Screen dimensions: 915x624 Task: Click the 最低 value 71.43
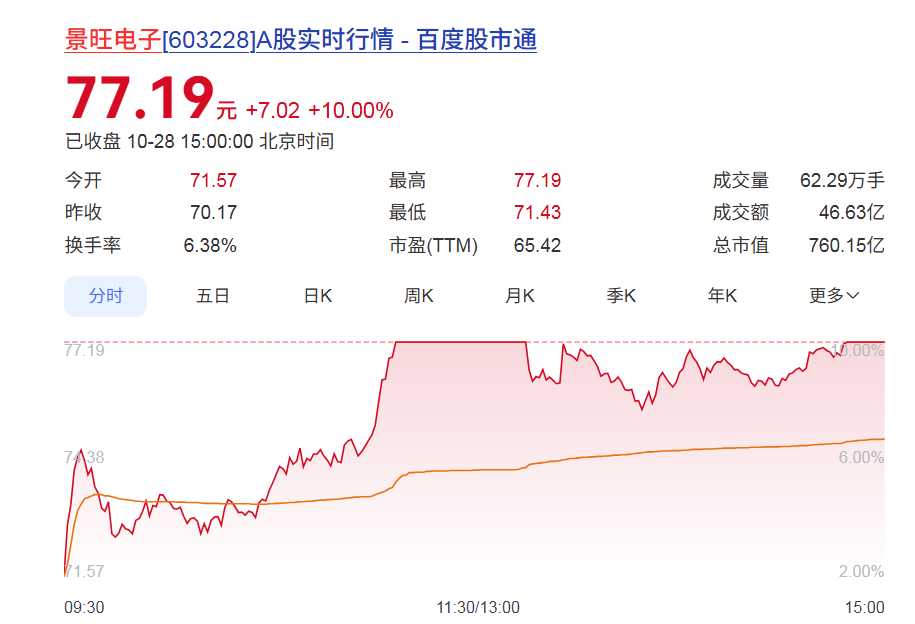(x=537, y=213)
